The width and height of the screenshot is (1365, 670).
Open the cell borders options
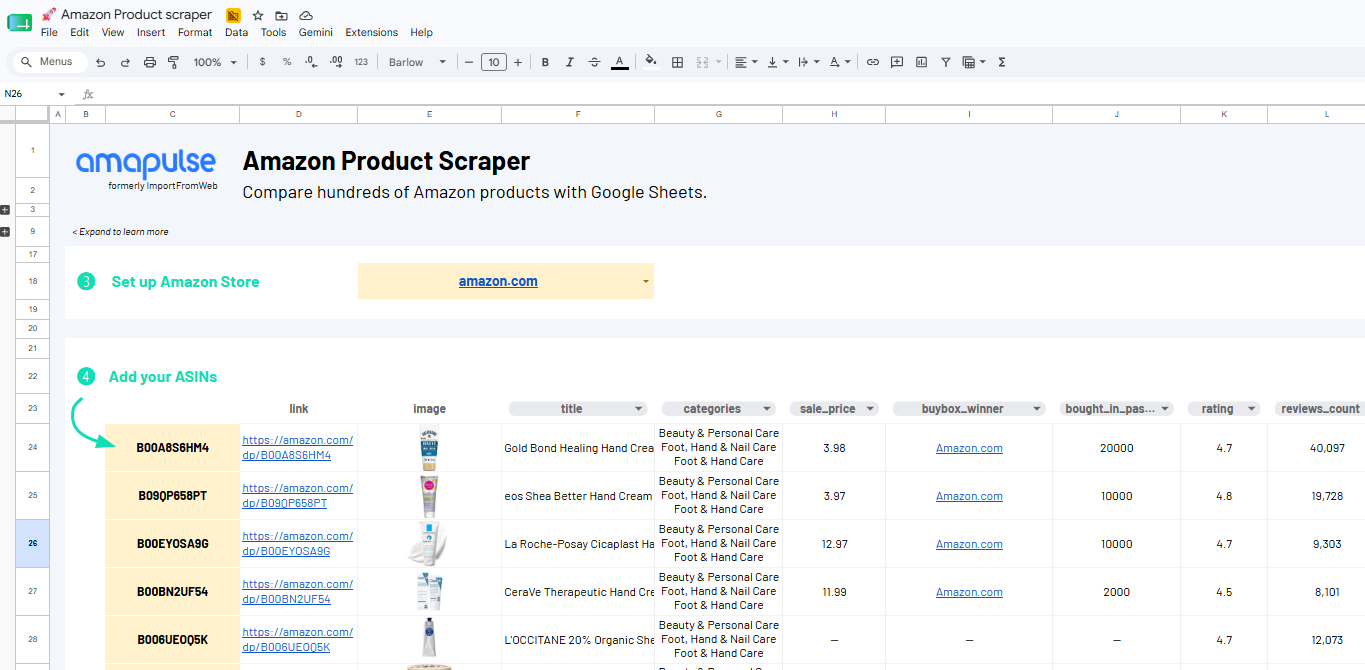pyautogui.click(x=677, y=62)
